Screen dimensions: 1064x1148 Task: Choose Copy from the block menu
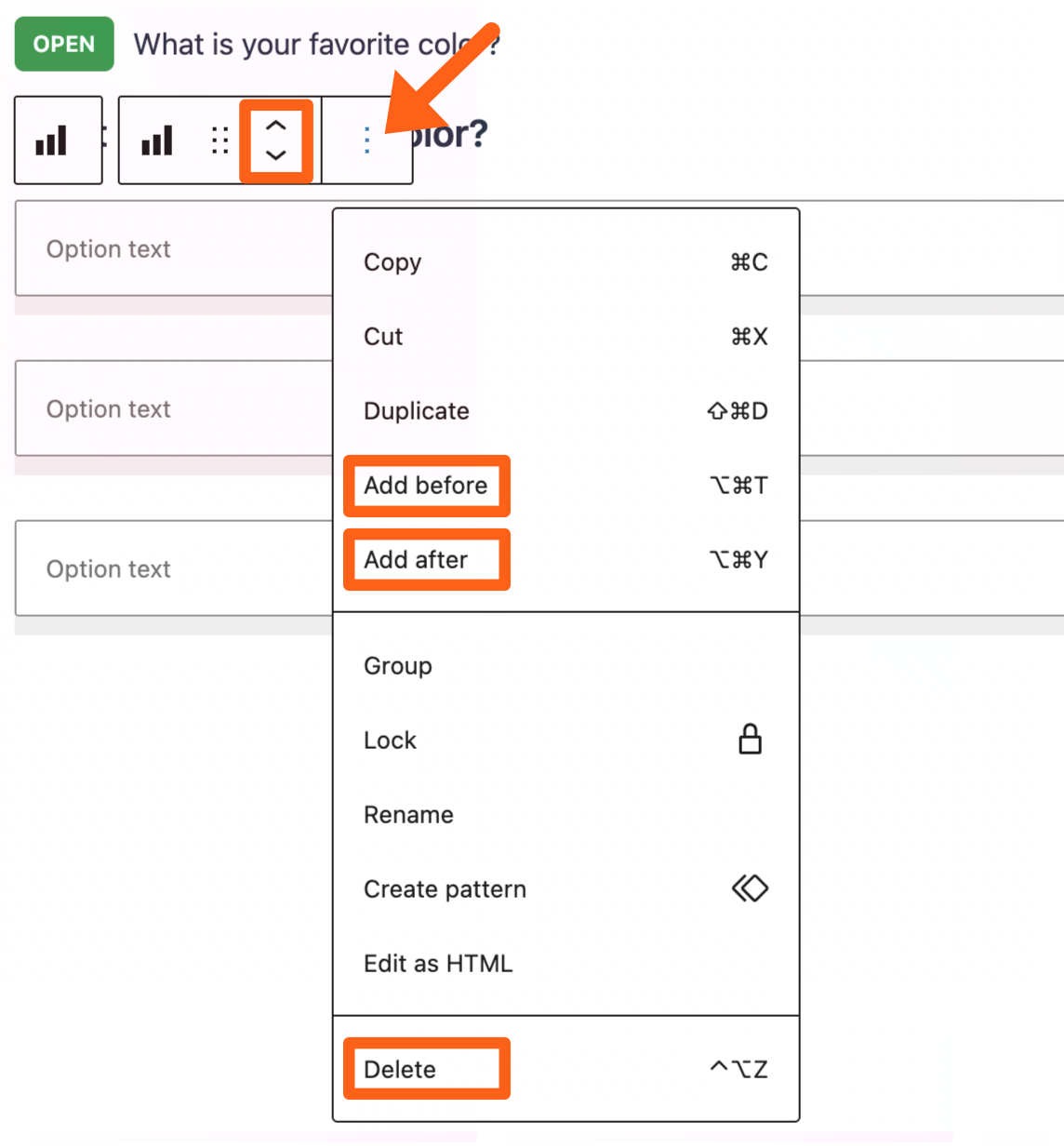[392, 262]
